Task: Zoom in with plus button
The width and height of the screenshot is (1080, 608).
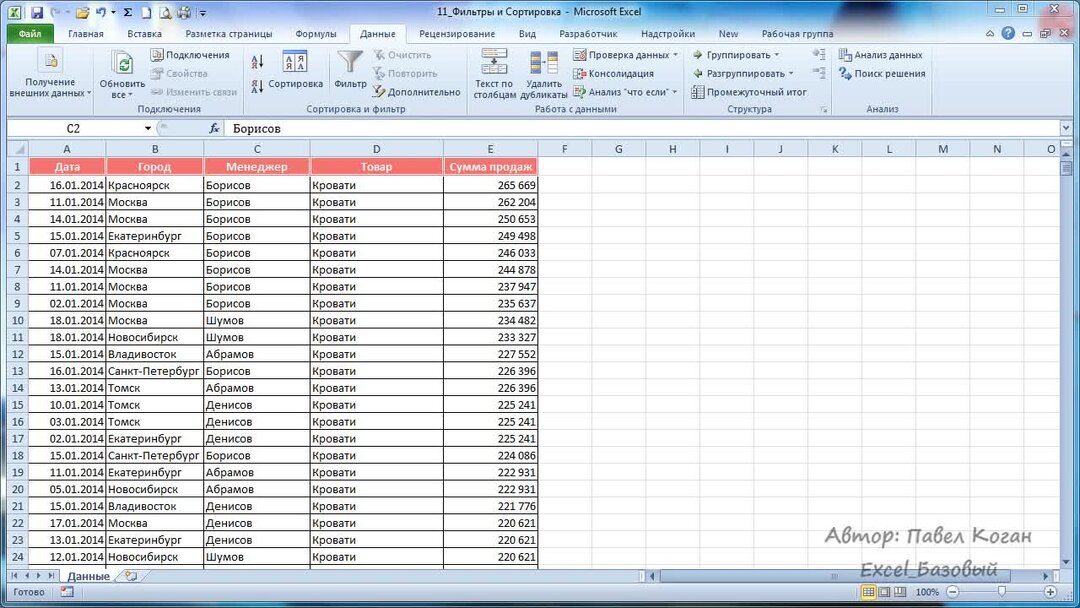Action: 1050,591
